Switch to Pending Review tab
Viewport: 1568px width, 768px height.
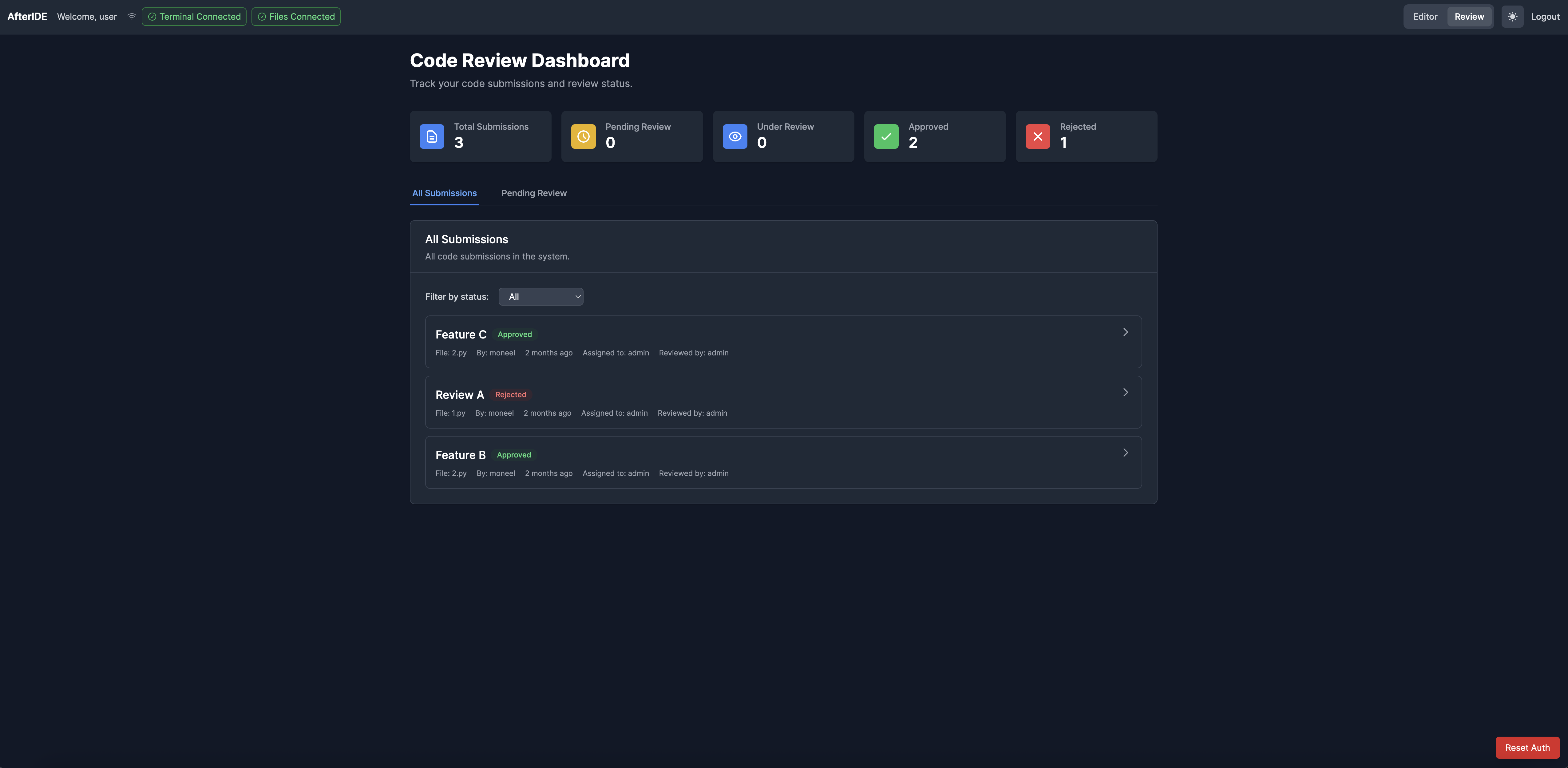tap(534, 193)
